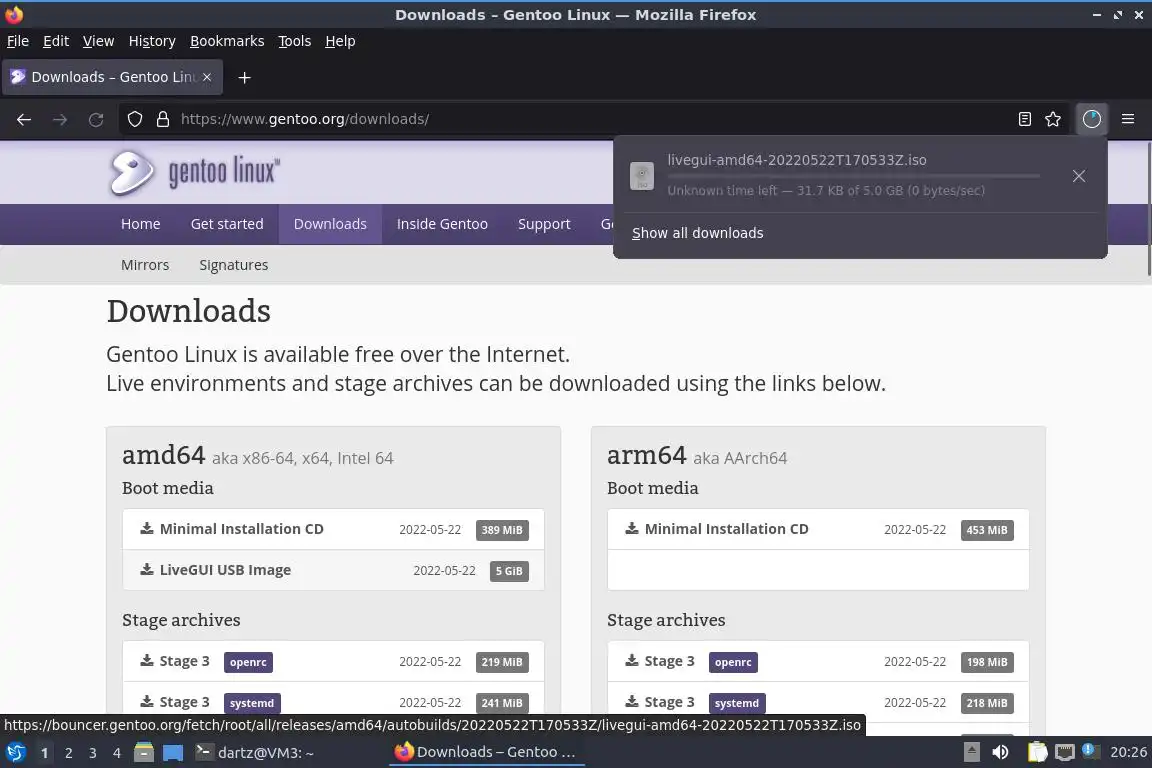Click LiveGUI USB Image download icon
Screen dimensions: 1152x768
pyautogui.click(x=147, y=570)
